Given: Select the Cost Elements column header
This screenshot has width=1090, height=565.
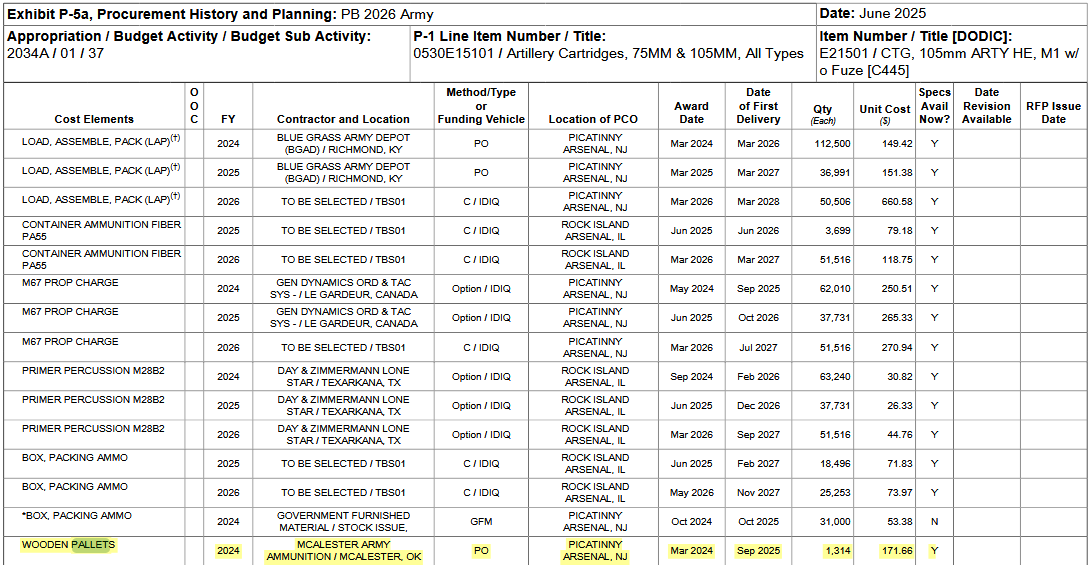Looking at the screenshot, I should (x=94, y=119).
